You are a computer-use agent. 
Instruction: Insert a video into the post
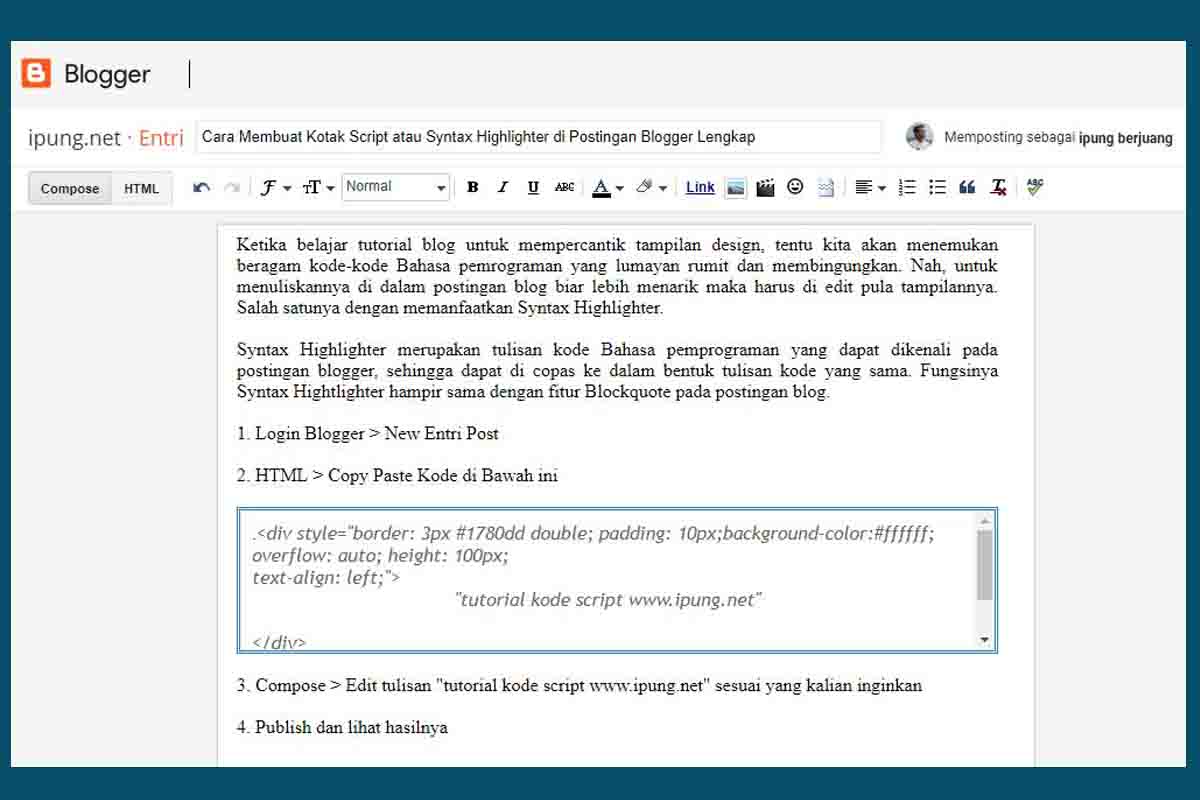765,187
